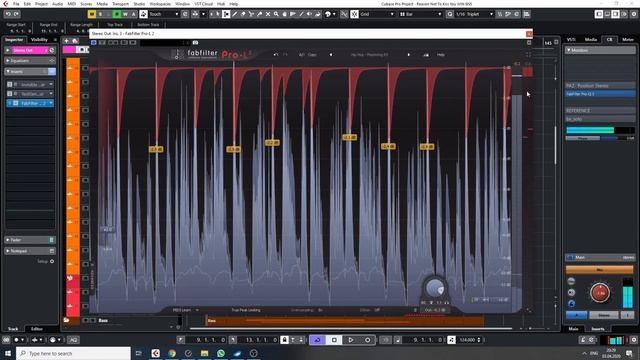Switch to the Media tab

tap(591, 40)
